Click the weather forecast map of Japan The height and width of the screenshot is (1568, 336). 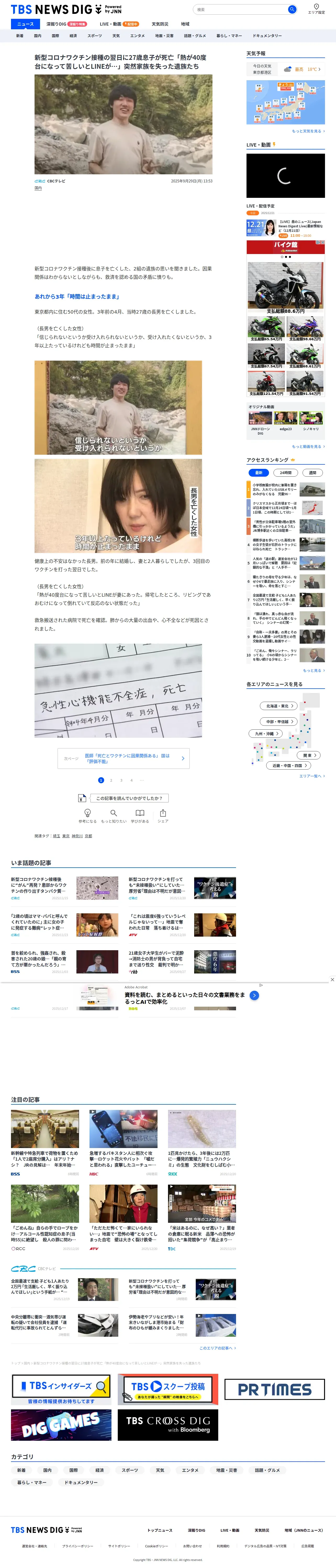(x=285, y=102)
